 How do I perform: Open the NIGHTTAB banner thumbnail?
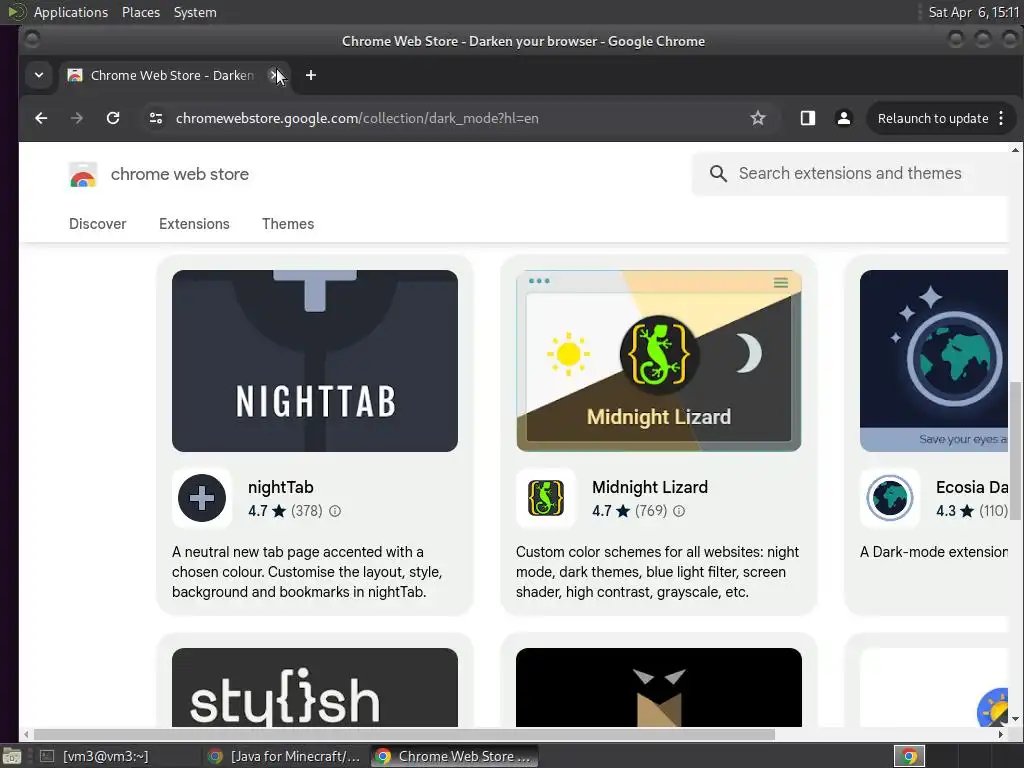(315, 360)
